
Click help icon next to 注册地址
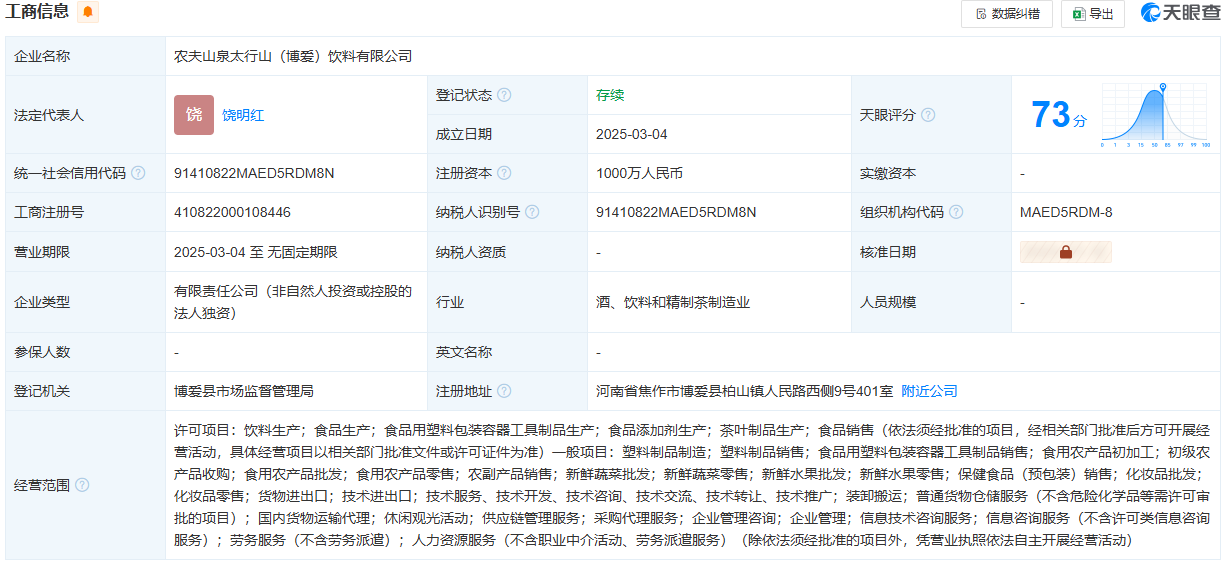[x=504, y=391]
